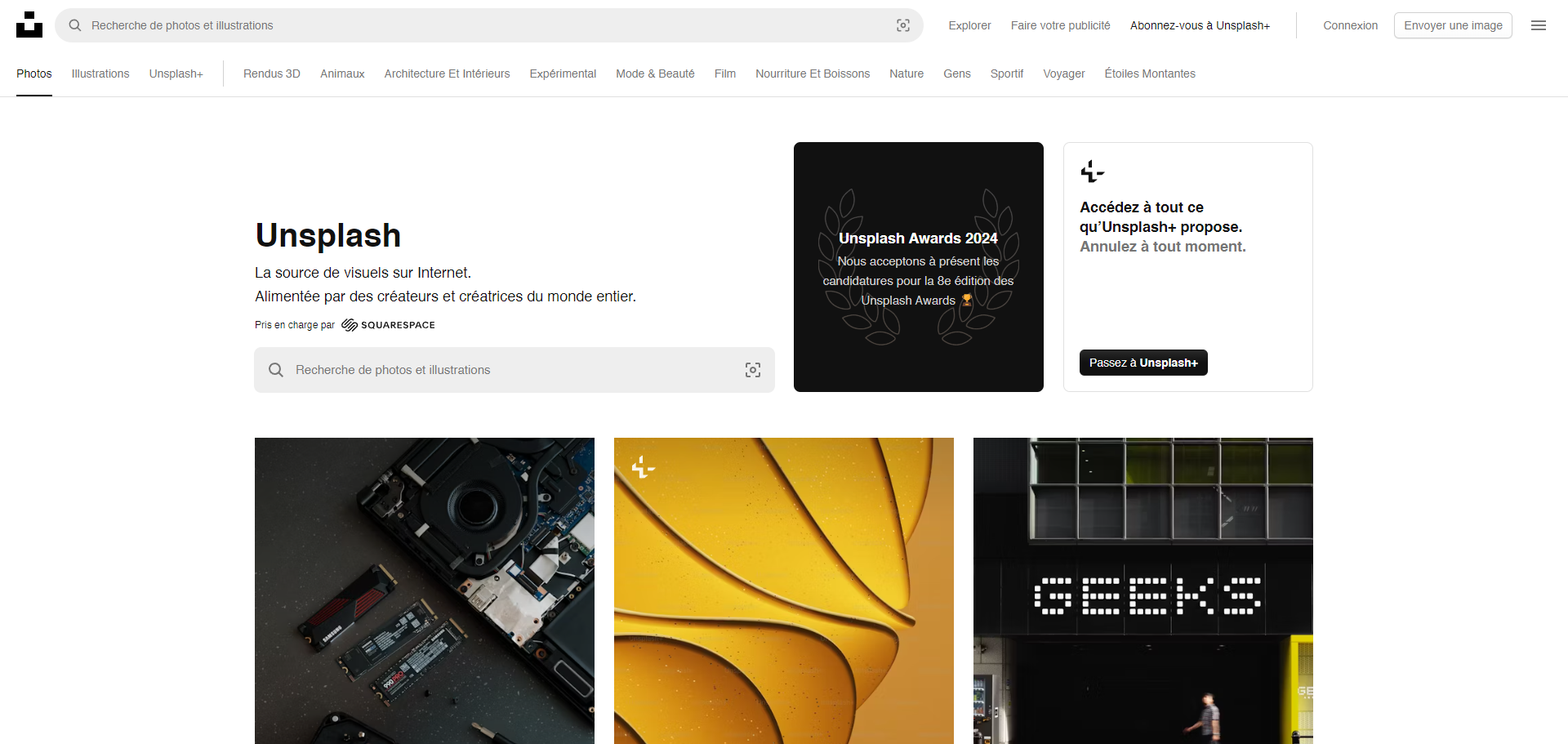Open the laptop and SSD photo
The width and height of the screenshot is (1568, 744).
(x=425, y=590)
